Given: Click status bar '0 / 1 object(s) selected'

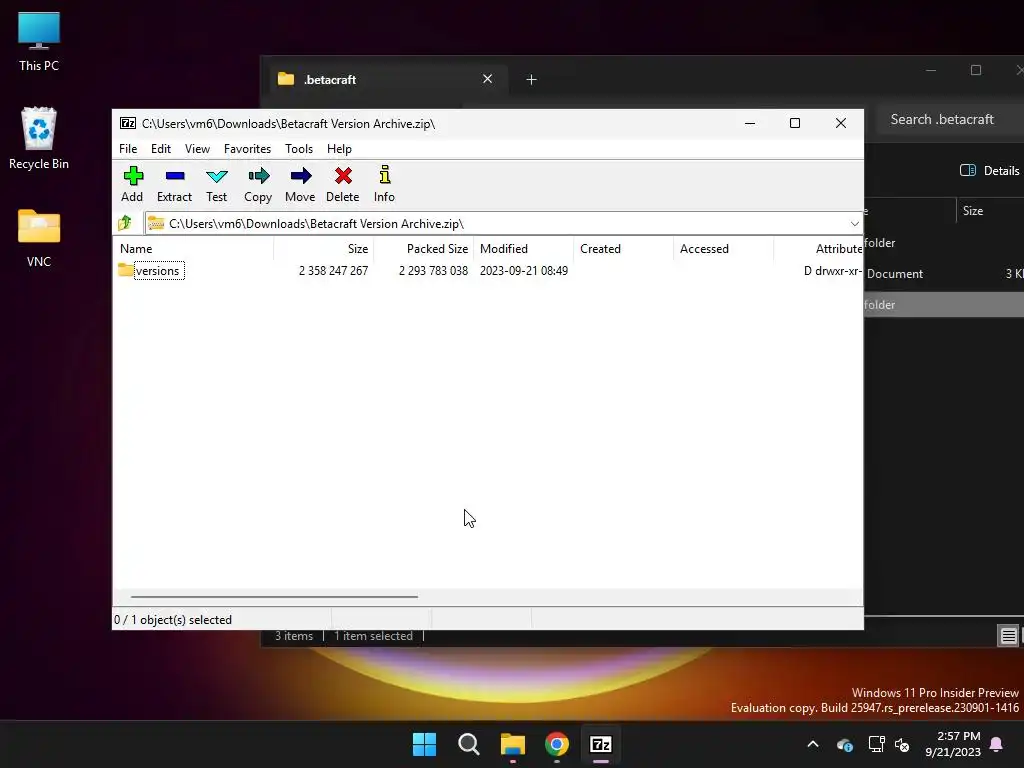Looking at the screenshot, I should 173,620.
